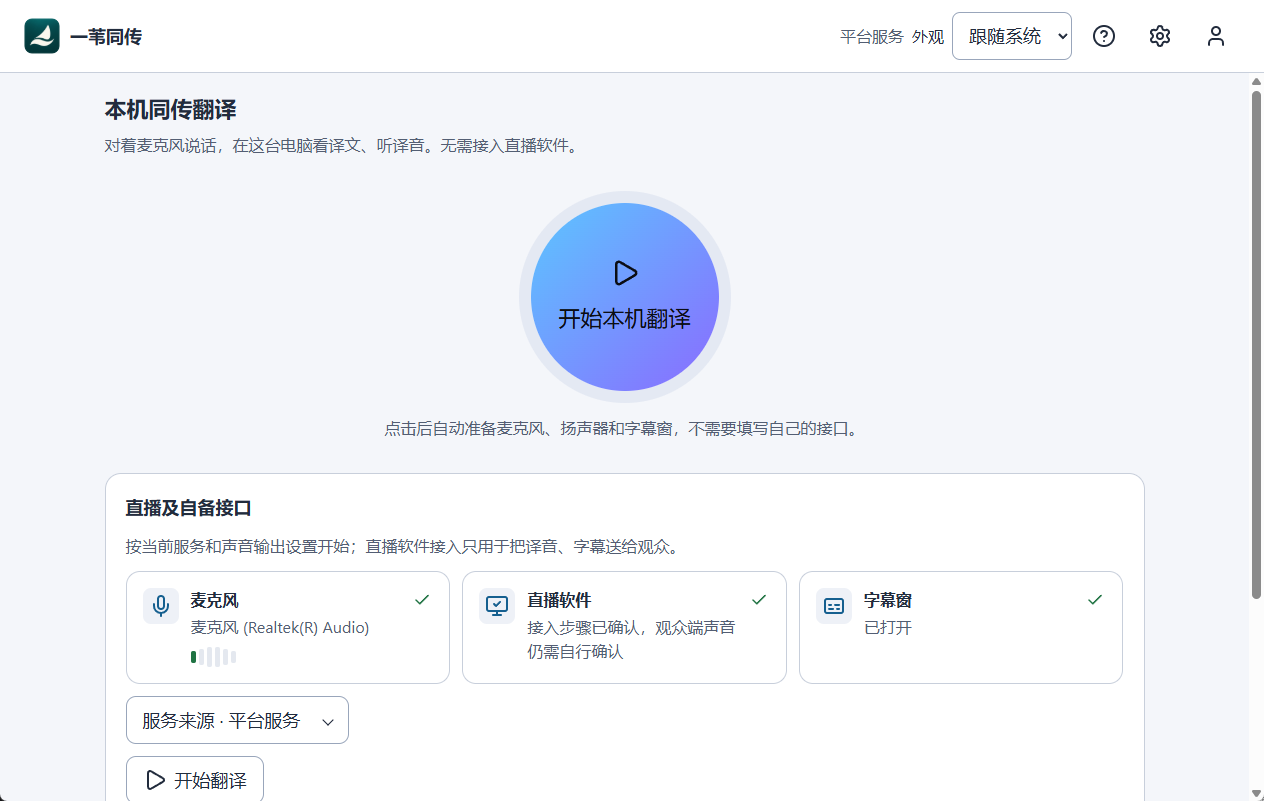
Task: Click the subtitle icon in 字幕窗 card
Action: tap(834, 606)
